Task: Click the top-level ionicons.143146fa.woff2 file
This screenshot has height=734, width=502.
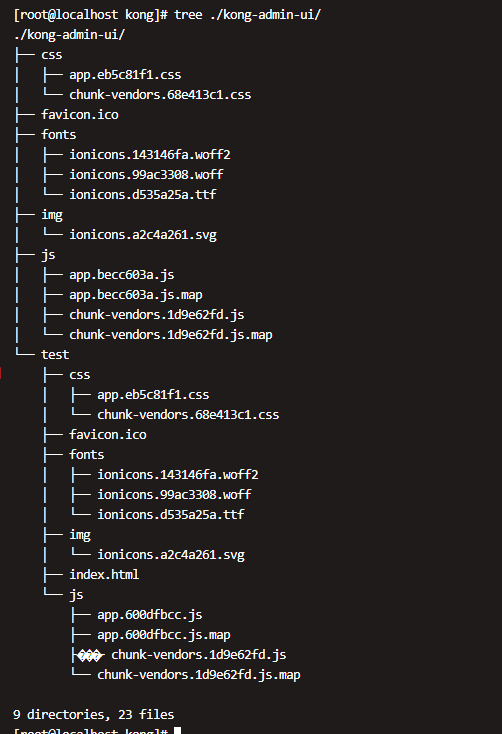Action: [150, 154]
